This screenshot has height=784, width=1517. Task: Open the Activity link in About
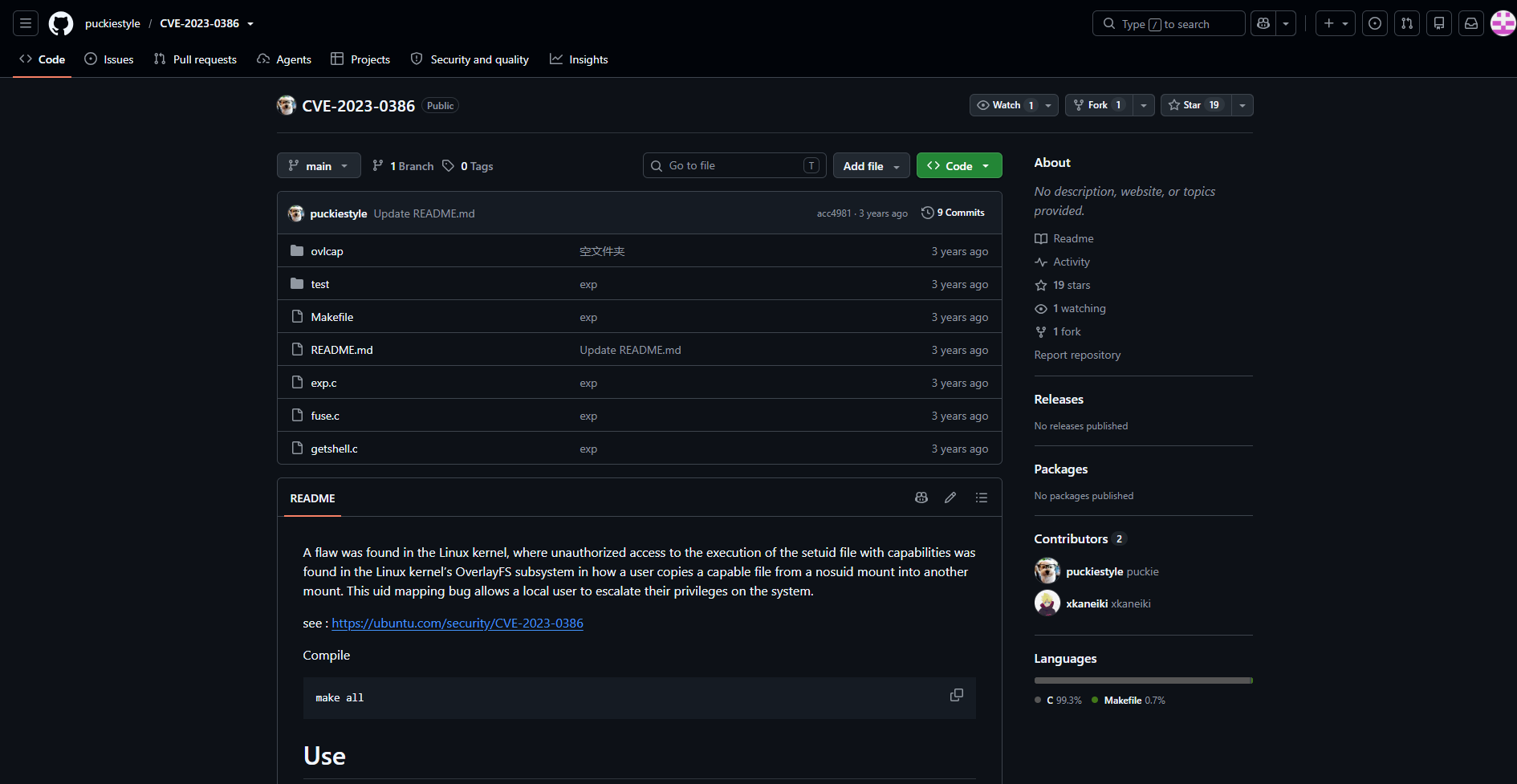1071,262
